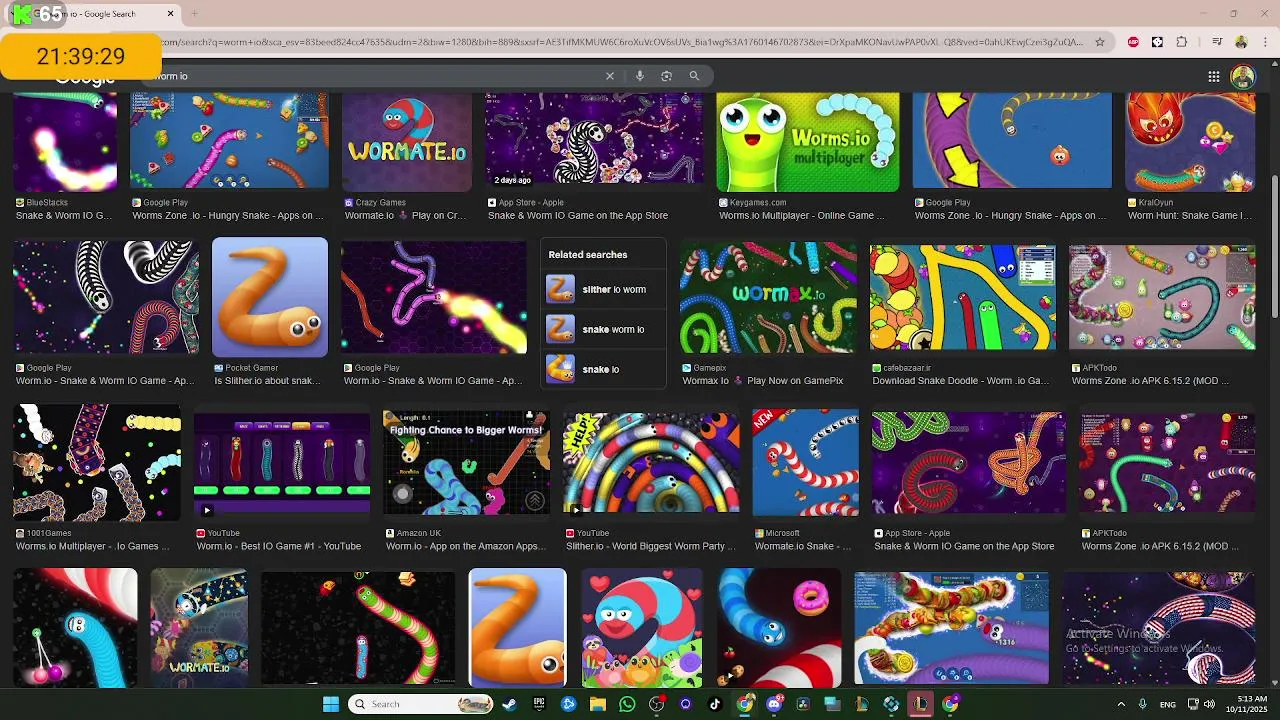This screenshot has width=1280, height=720.
Task: Switch the ENG input language indicator
Action: (1168, 704)
